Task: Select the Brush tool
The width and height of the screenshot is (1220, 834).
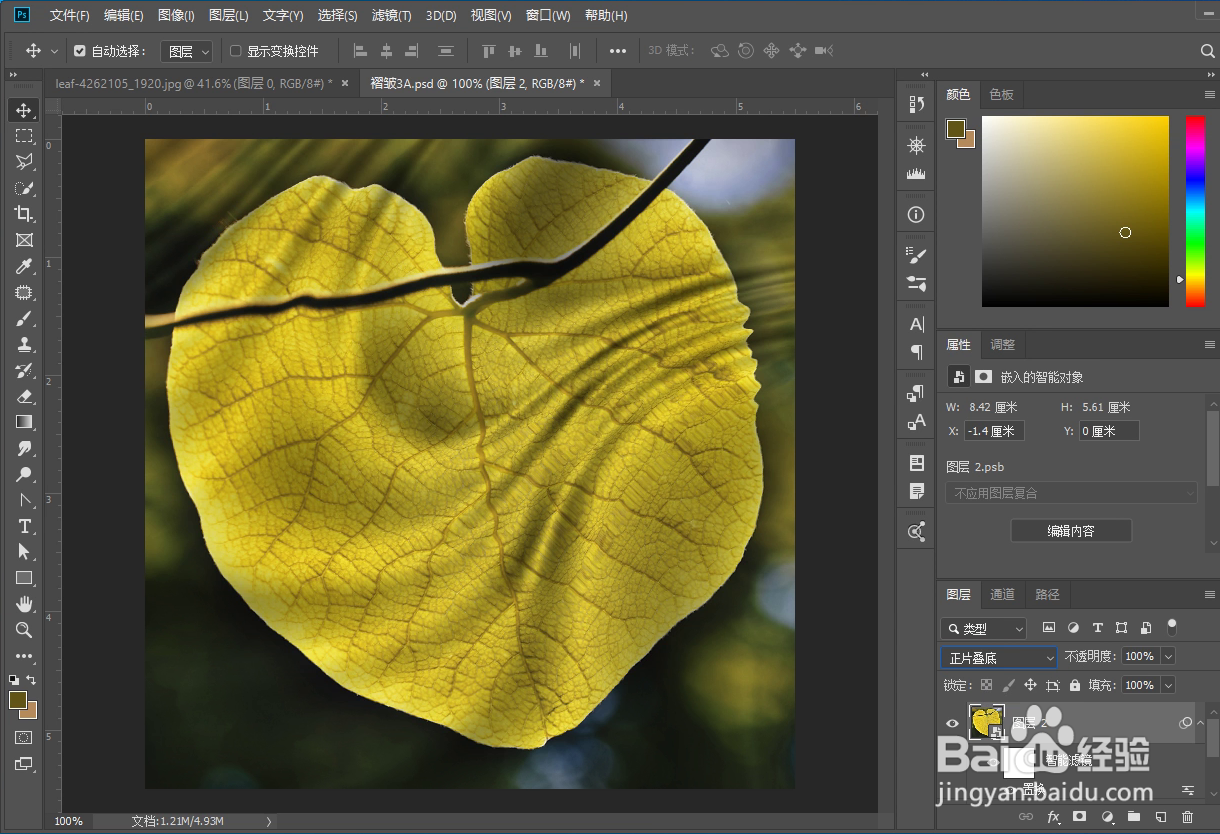Action: 24,318
